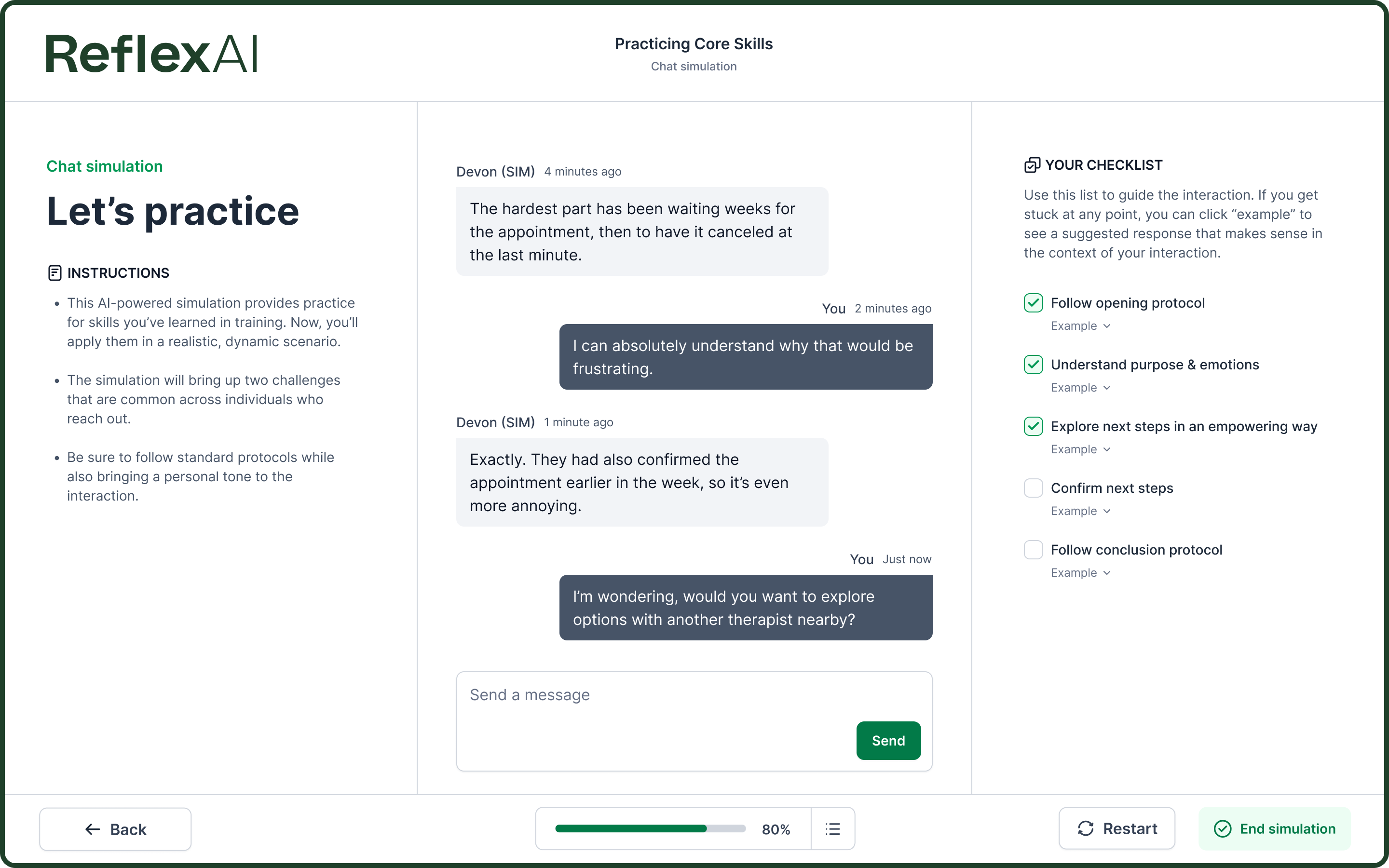This screenshot has width=1389, height=868.
Task: Uncheck the Follow opening protocol checkbox
Action: tap(1033, 302)
